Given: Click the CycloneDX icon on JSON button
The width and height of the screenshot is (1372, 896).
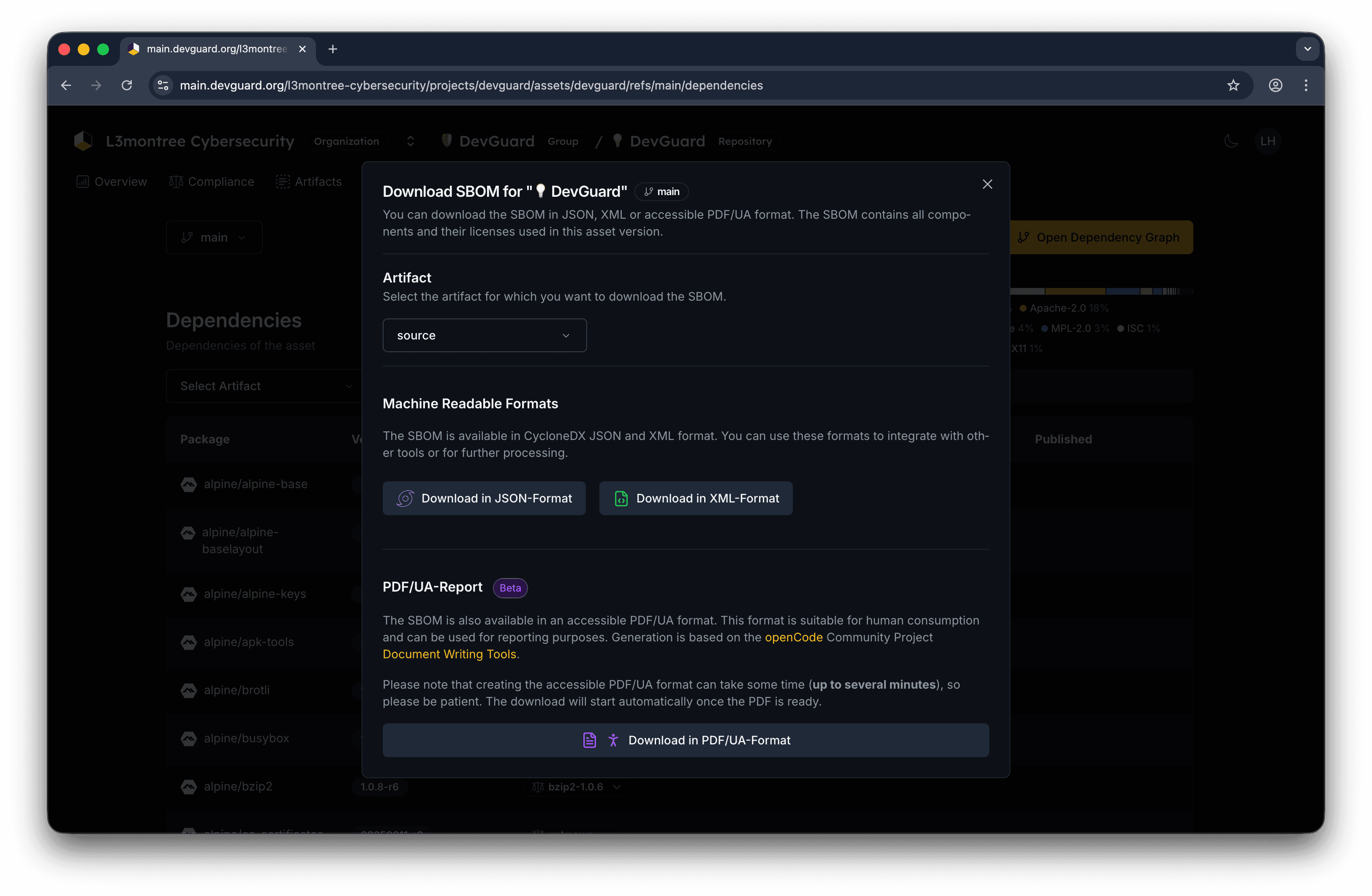Looking at the screenshot, I should click(405, 498).
